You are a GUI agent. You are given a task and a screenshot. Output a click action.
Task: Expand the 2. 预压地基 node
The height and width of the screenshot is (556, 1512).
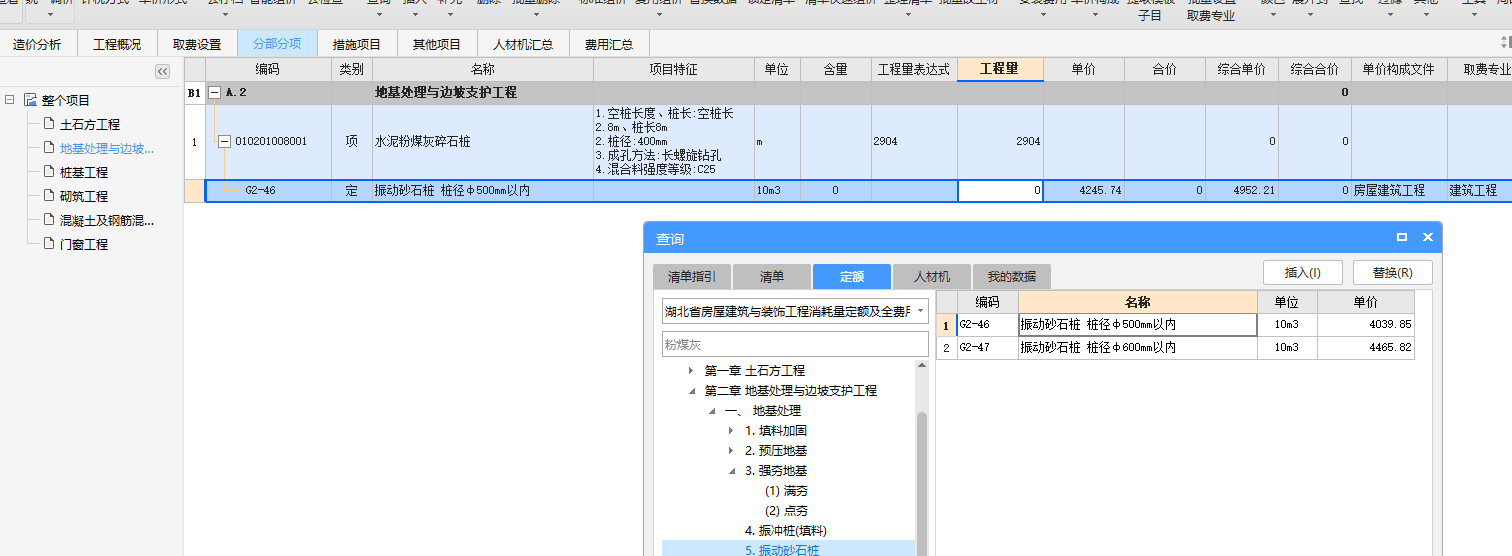tap(731, 451)
